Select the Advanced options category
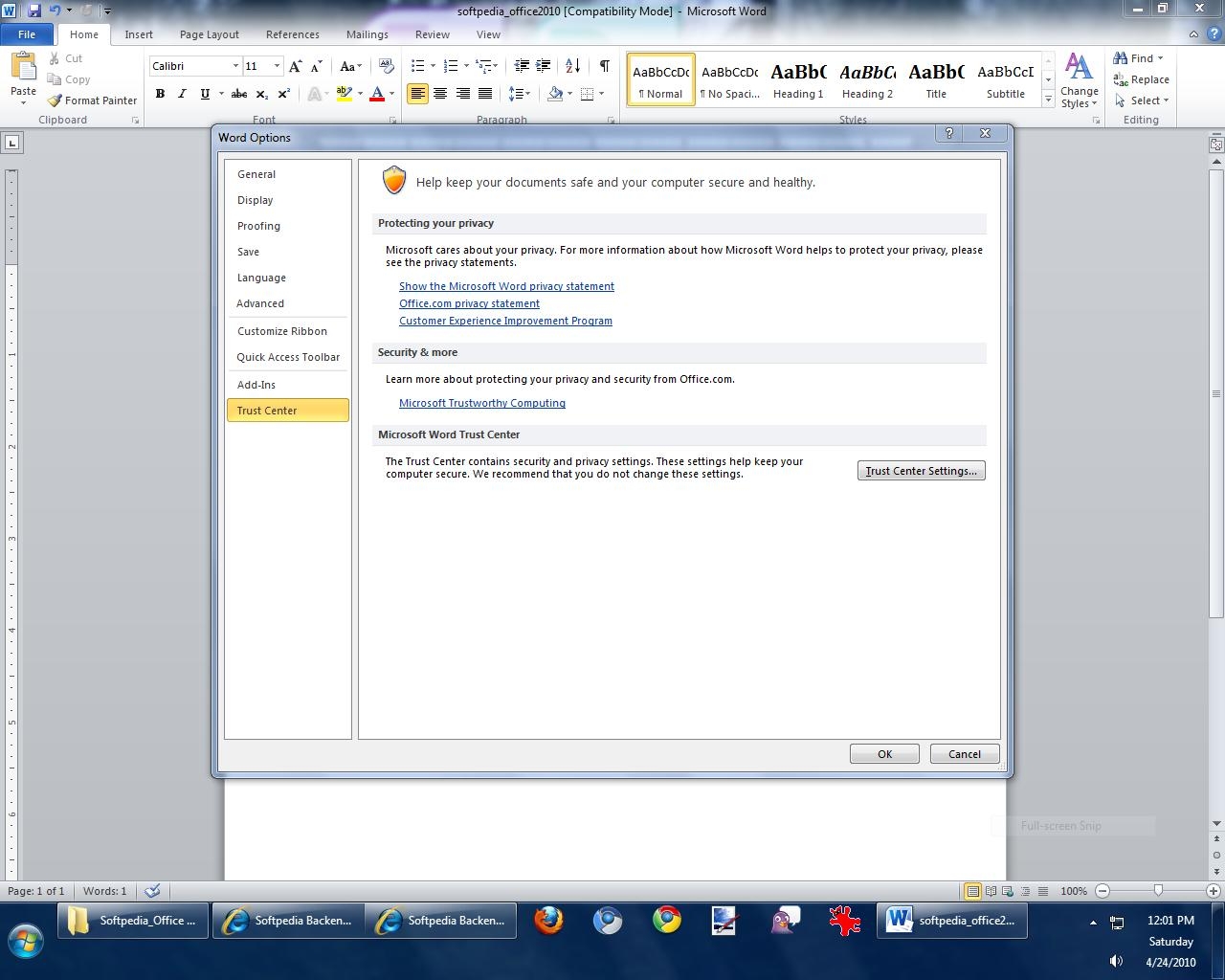The width and height of the screenshot is (1225, 980). (x=260, y=303)
